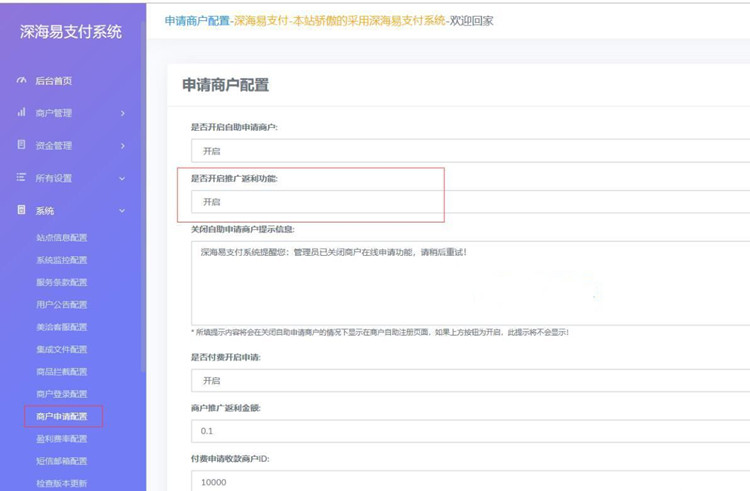Click the dashboard icon beside 后台首页
Viewport: 750px width, 491px height.
click(x=21, y=81)
